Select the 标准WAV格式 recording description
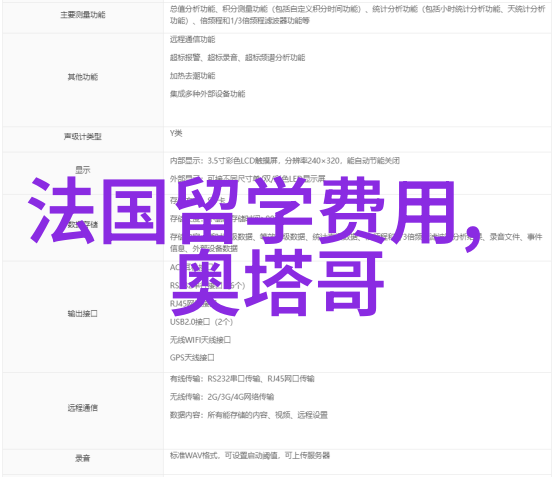Viewport: 554px width, 477px height. [x=249, y=455]
